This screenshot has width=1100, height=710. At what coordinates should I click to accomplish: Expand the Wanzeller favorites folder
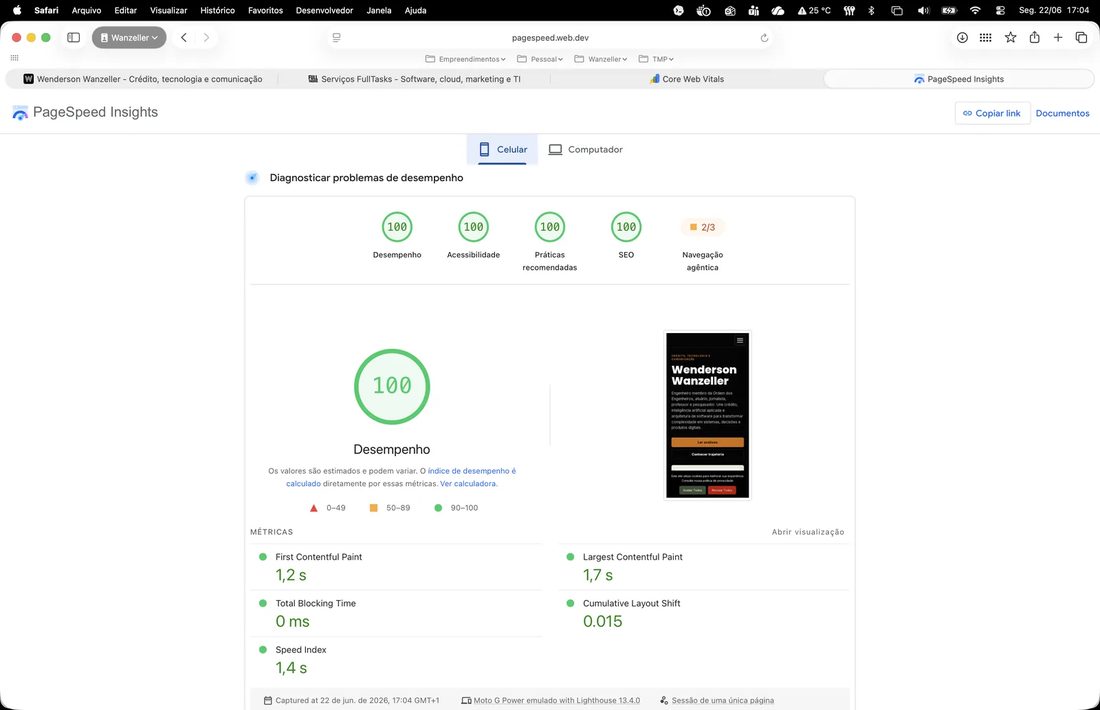pos(601,59)
